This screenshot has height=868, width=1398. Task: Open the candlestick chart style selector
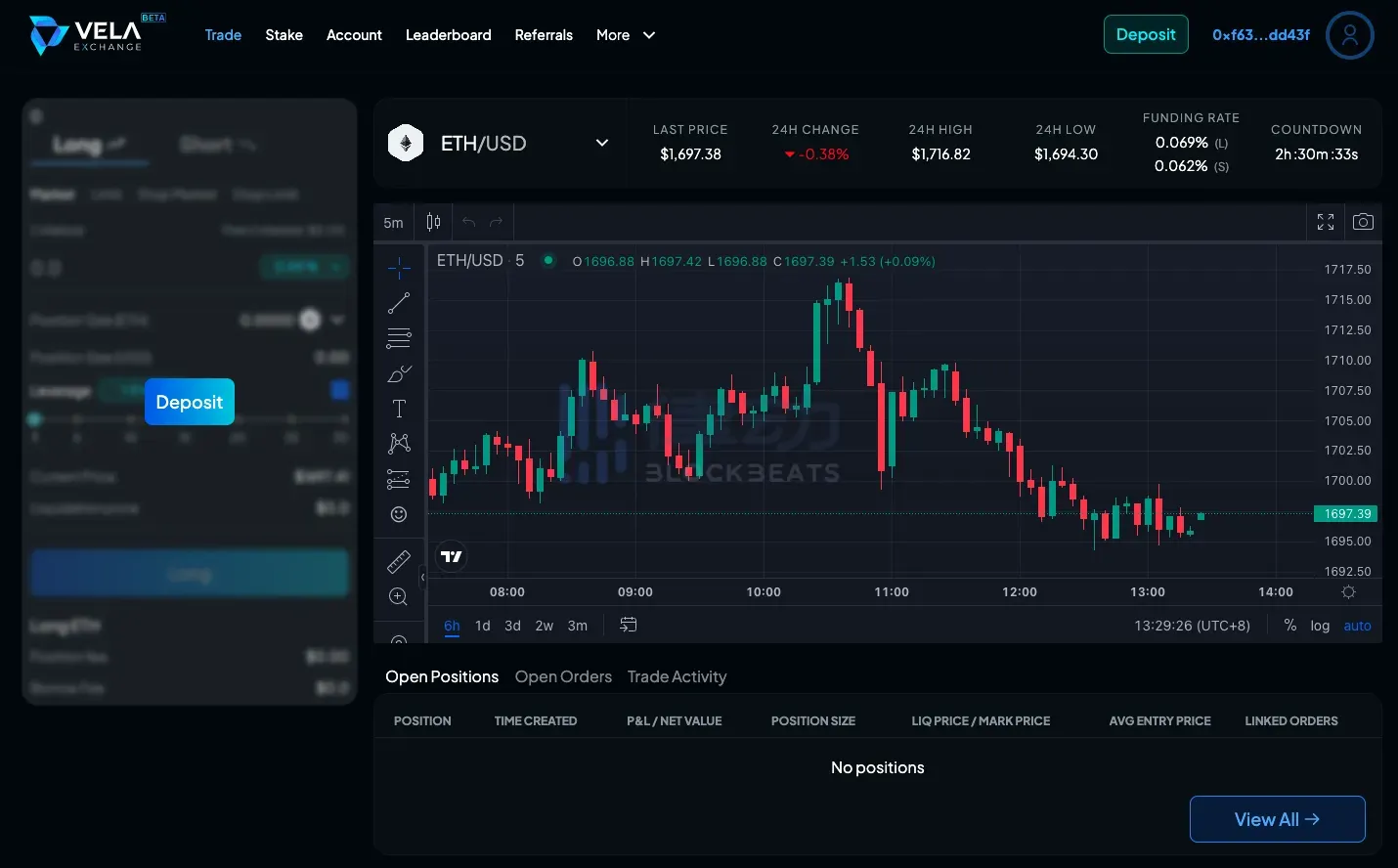point(433,222)
